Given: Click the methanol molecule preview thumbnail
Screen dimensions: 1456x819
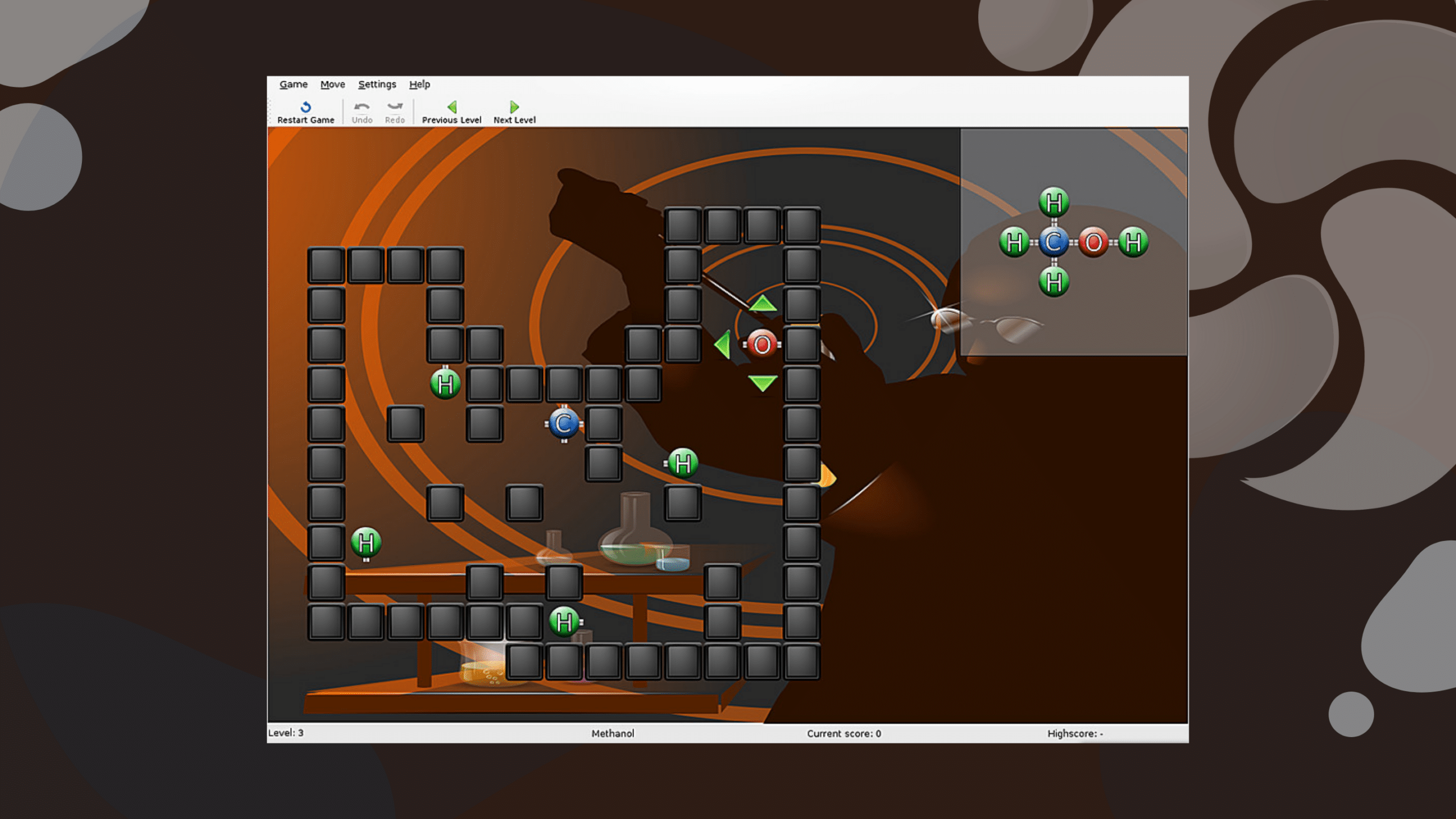Looking at the screenshot, I should click(1073, 242).
